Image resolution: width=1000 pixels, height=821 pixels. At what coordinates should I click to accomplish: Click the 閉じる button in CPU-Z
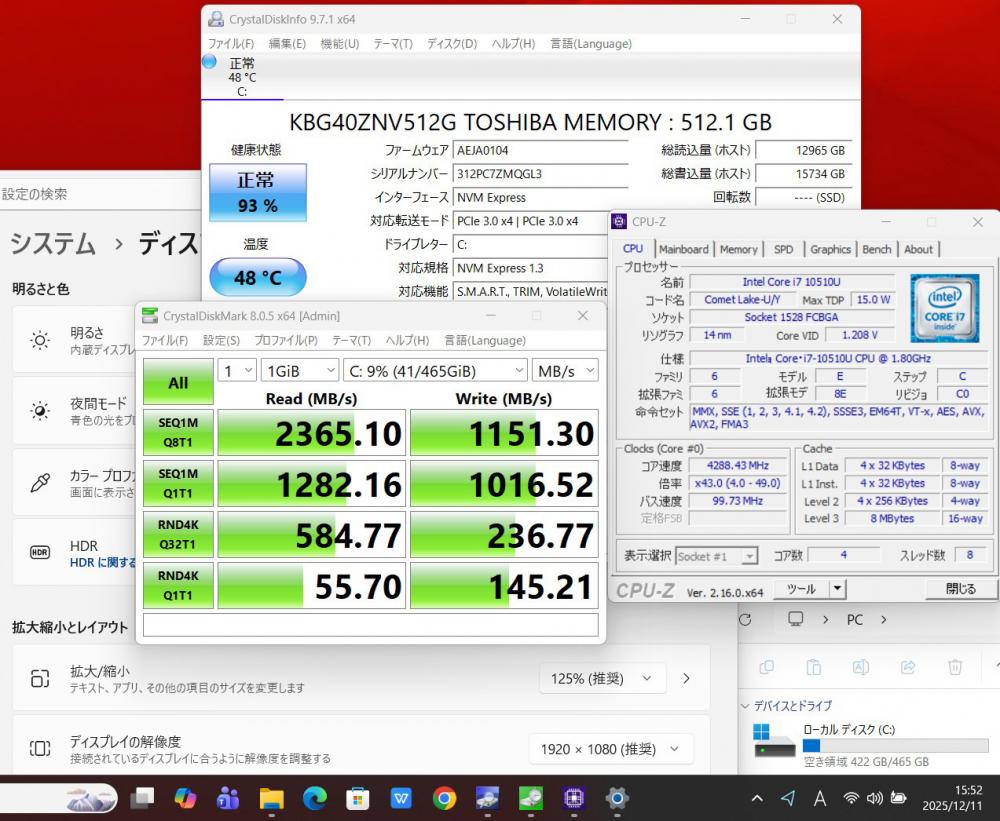pyautogui.click(x=960, y=589)
